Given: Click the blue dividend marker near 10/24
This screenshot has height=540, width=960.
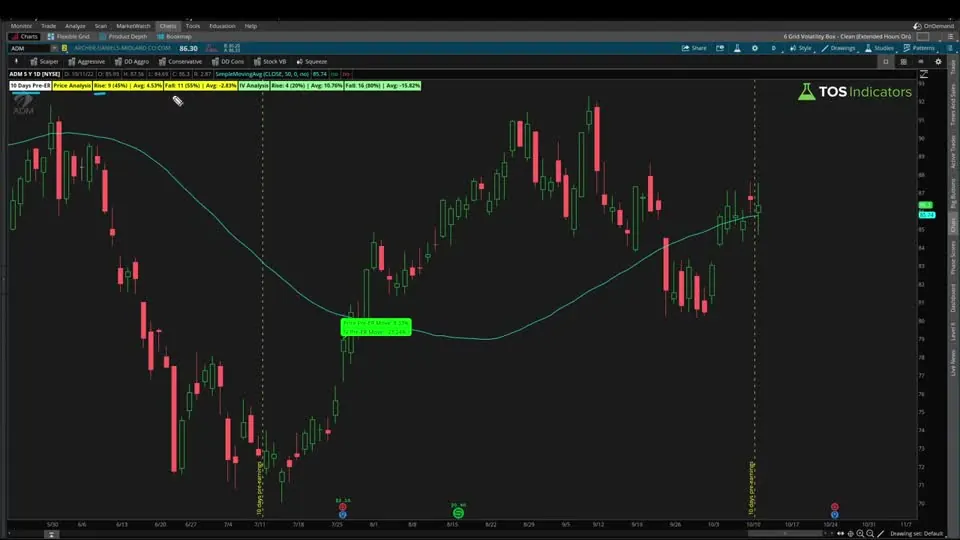Looking at the screenshot, I should (x=834, y=514).
